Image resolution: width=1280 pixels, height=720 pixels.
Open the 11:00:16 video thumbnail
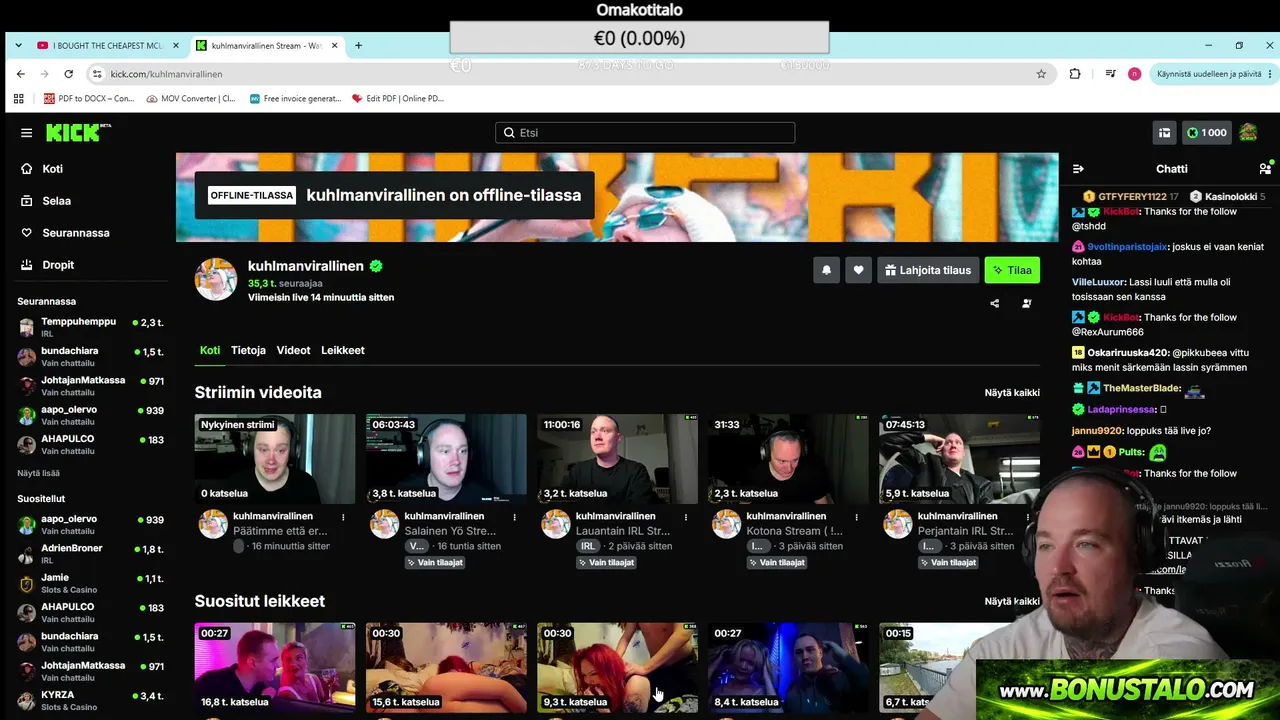click(x=617, y=459)
